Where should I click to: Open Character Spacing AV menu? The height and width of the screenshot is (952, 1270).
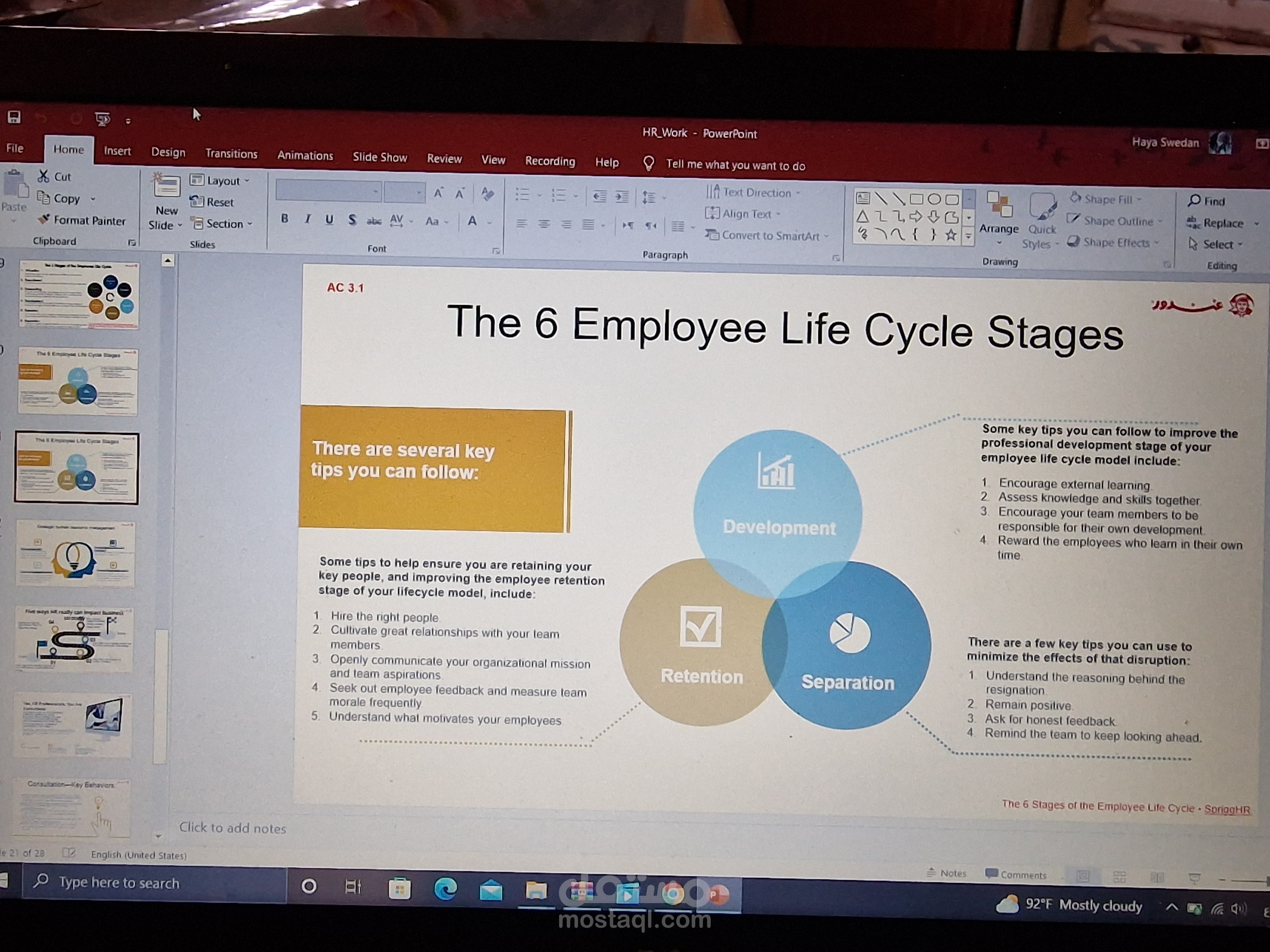tap(401, 221)
